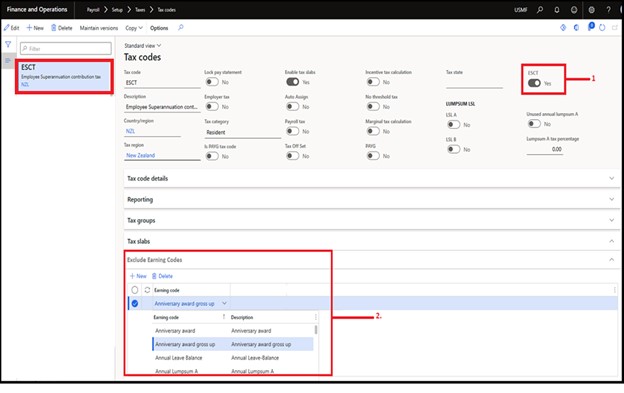Click the action pane search icon
Viewport: 624px width, 393px height.
point(181,27)
